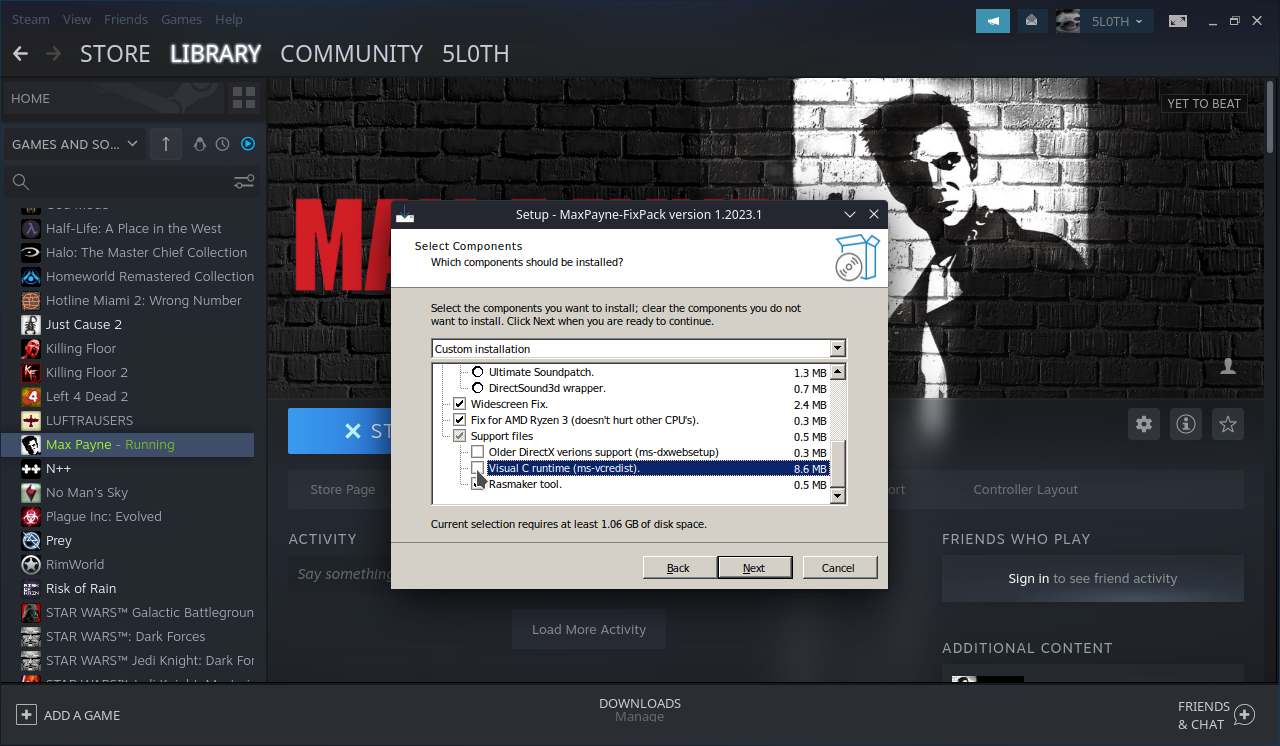Viewport: 1280px width, 746px height.
Task: Click the sort ascending arrow in library
Action: coord(166,144)
